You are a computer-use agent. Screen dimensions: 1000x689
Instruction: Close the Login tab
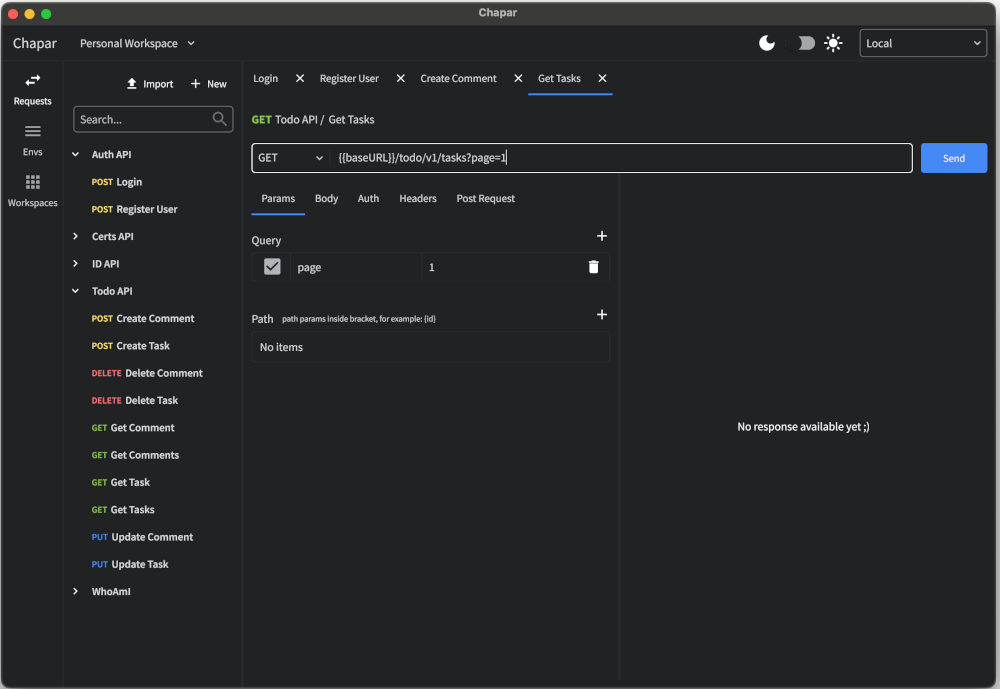300,78
